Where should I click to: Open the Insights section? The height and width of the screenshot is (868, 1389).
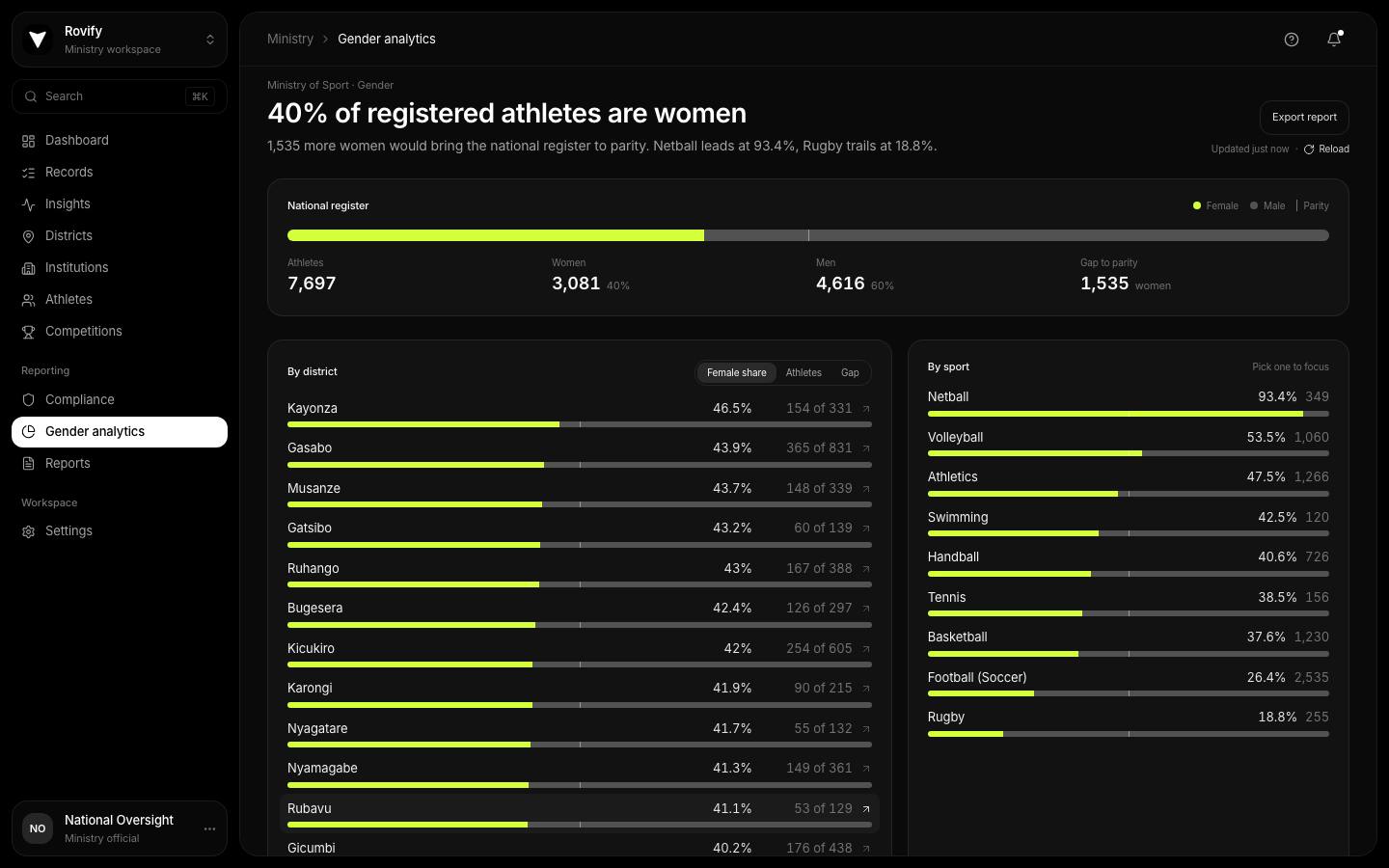(x=120, y=204)
